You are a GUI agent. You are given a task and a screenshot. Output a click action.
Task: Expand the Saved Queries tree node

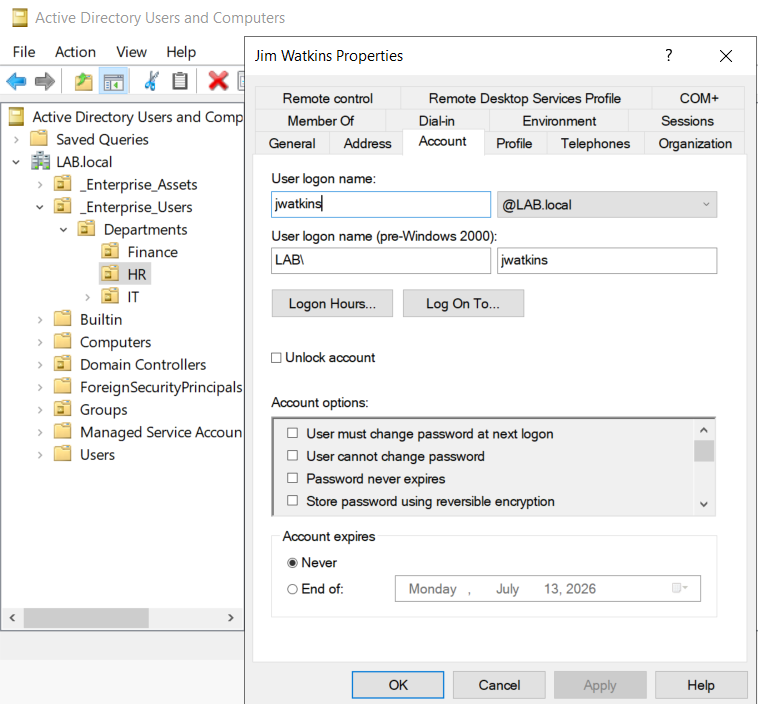(x=16, y=140)
